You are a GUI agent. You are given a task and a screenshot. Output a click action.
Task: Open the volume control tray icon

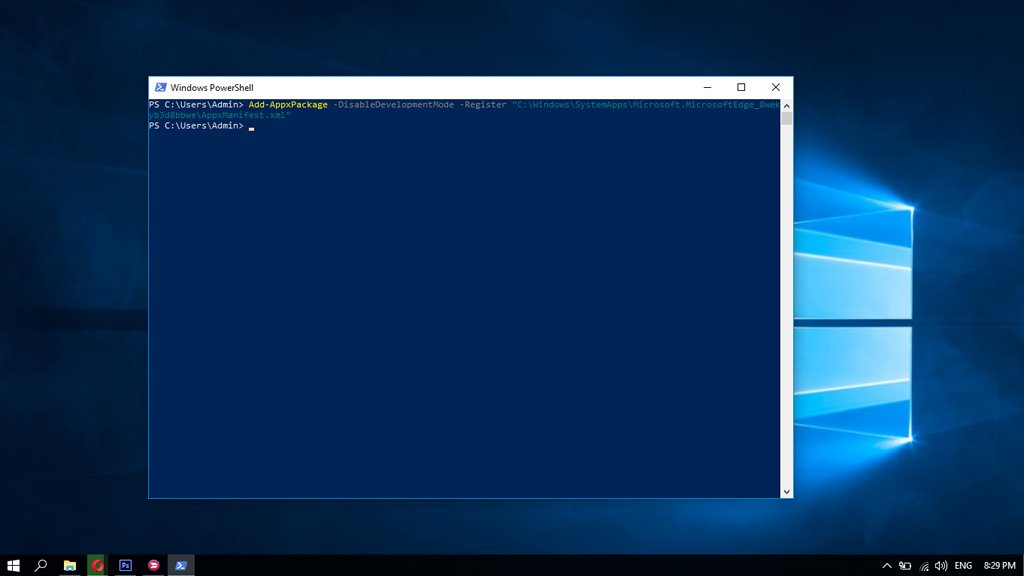(x=941, y=566)
